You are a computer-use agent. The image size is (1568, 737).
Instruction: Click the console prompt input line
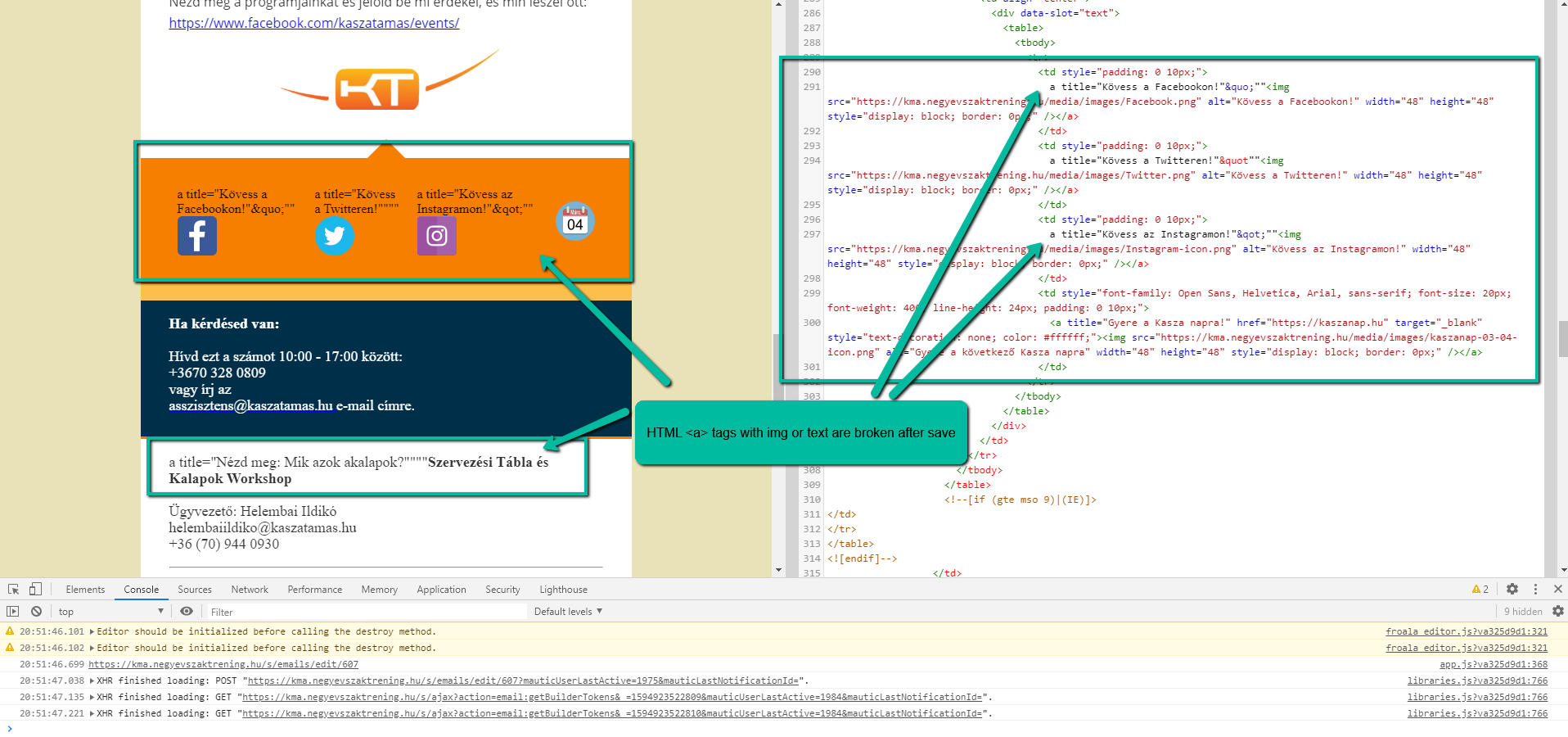click(x=786, y=729)
